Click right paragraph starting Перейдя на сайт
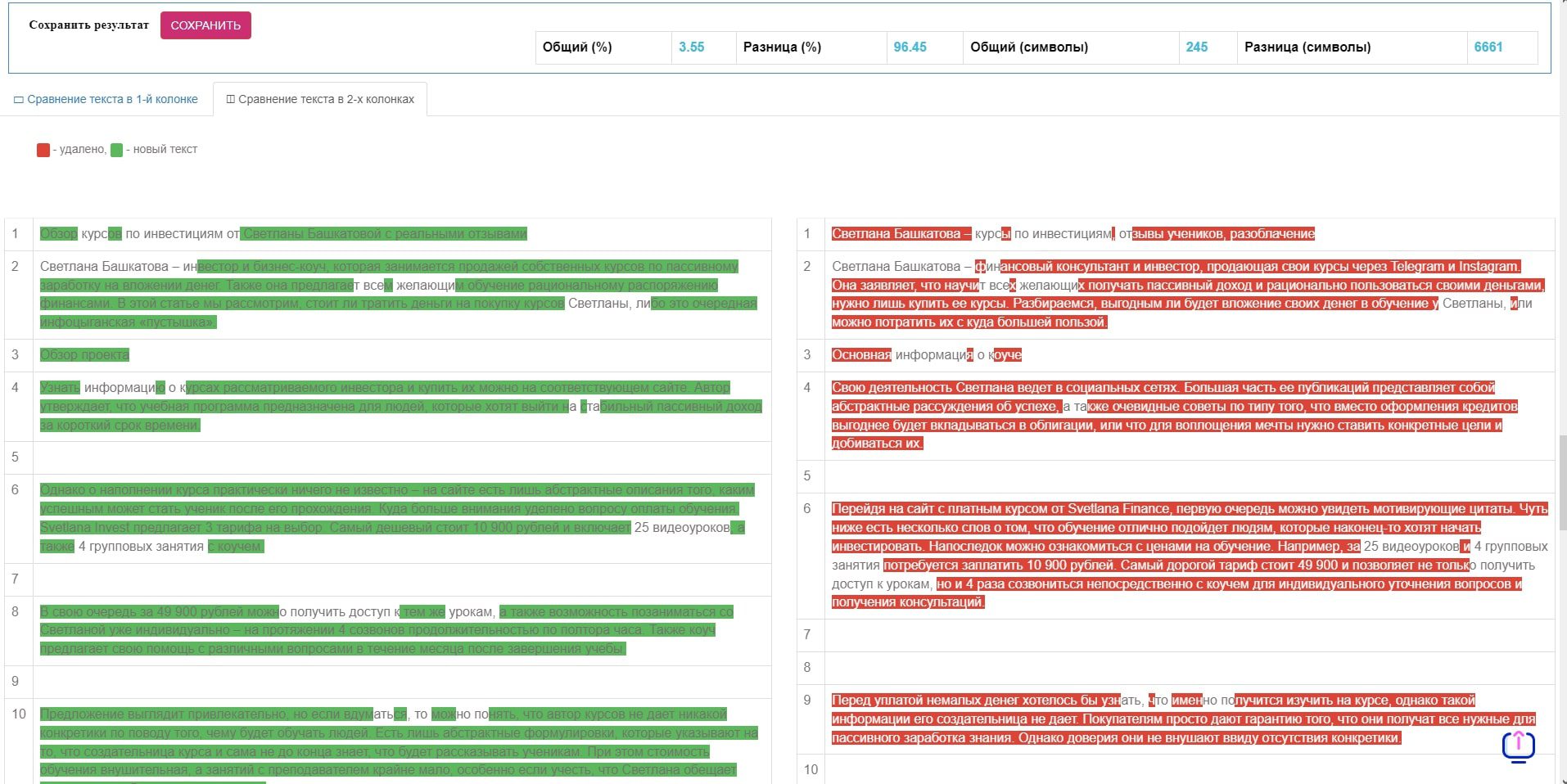1567x784 pixels. 1190,556
